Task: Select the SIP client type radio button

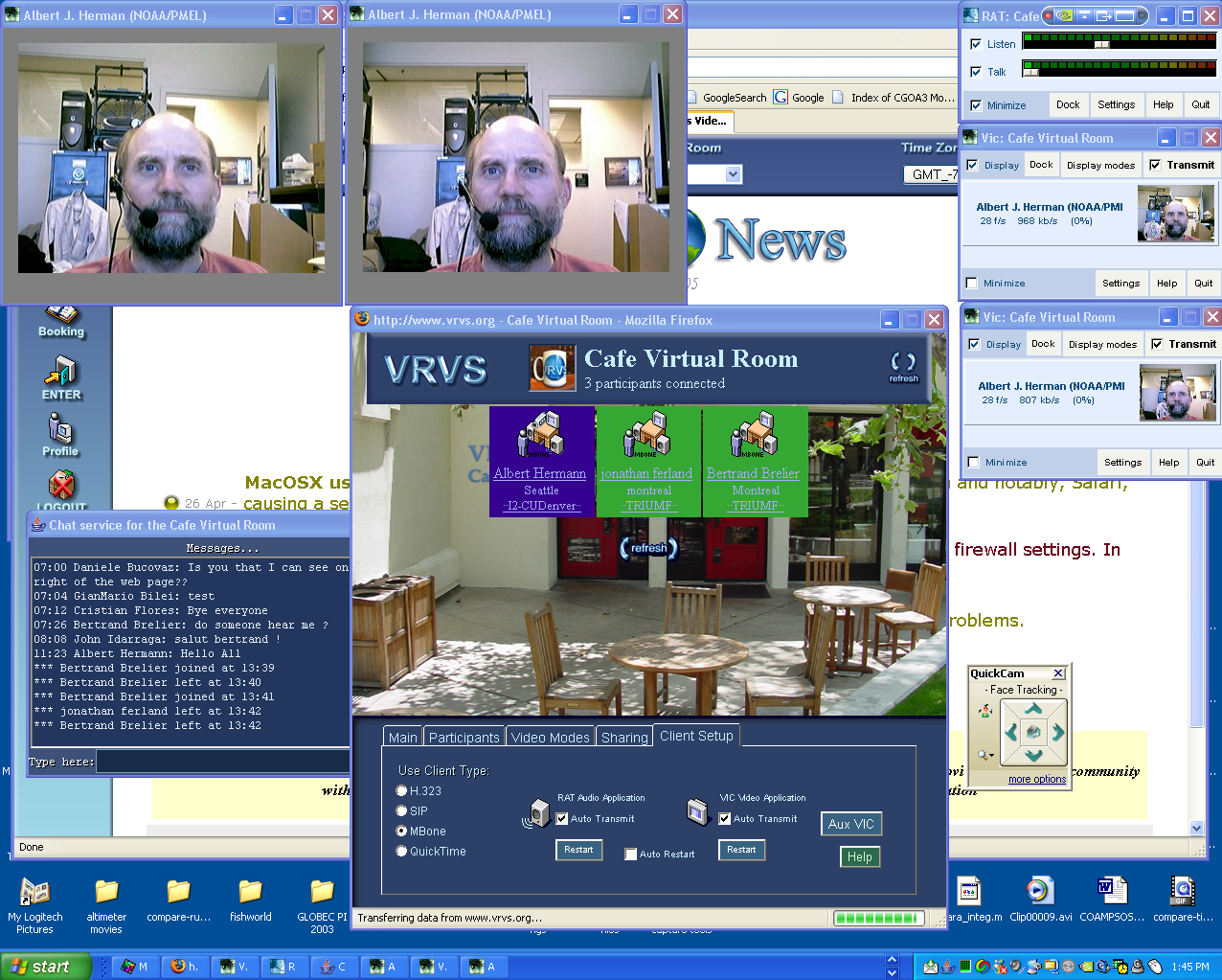Action: coord(402,811)
